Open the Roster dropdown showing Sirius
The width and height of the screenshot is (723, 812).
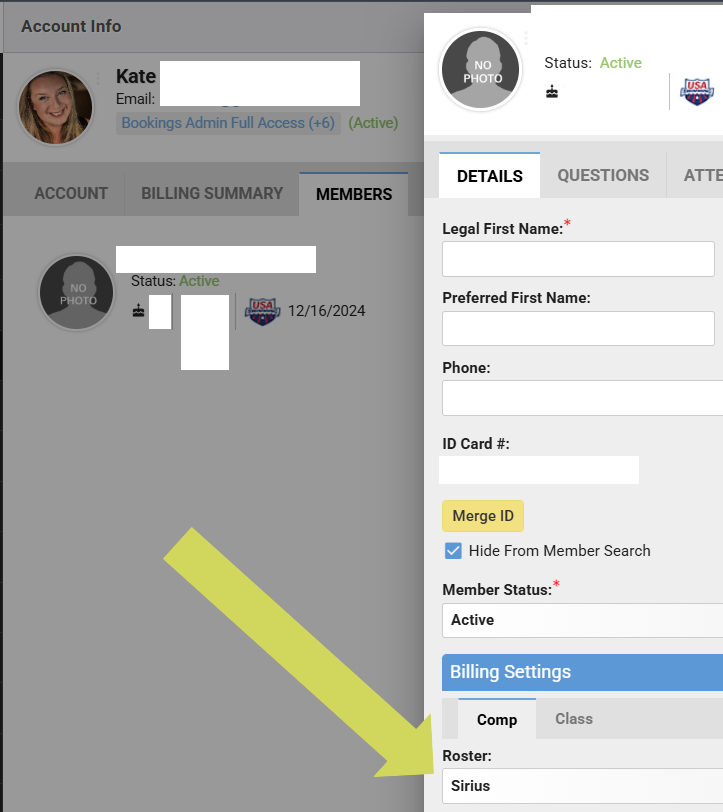click(583, 786)
